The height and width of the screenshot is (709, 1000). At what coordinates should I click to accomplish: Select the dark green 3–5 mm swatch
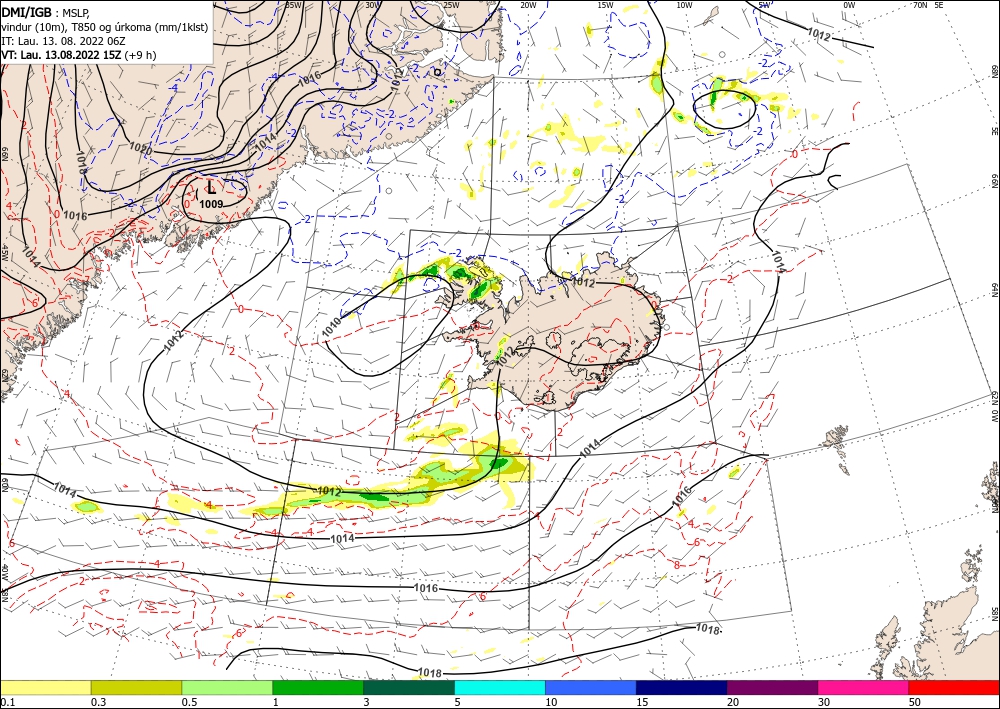point(409,687)
